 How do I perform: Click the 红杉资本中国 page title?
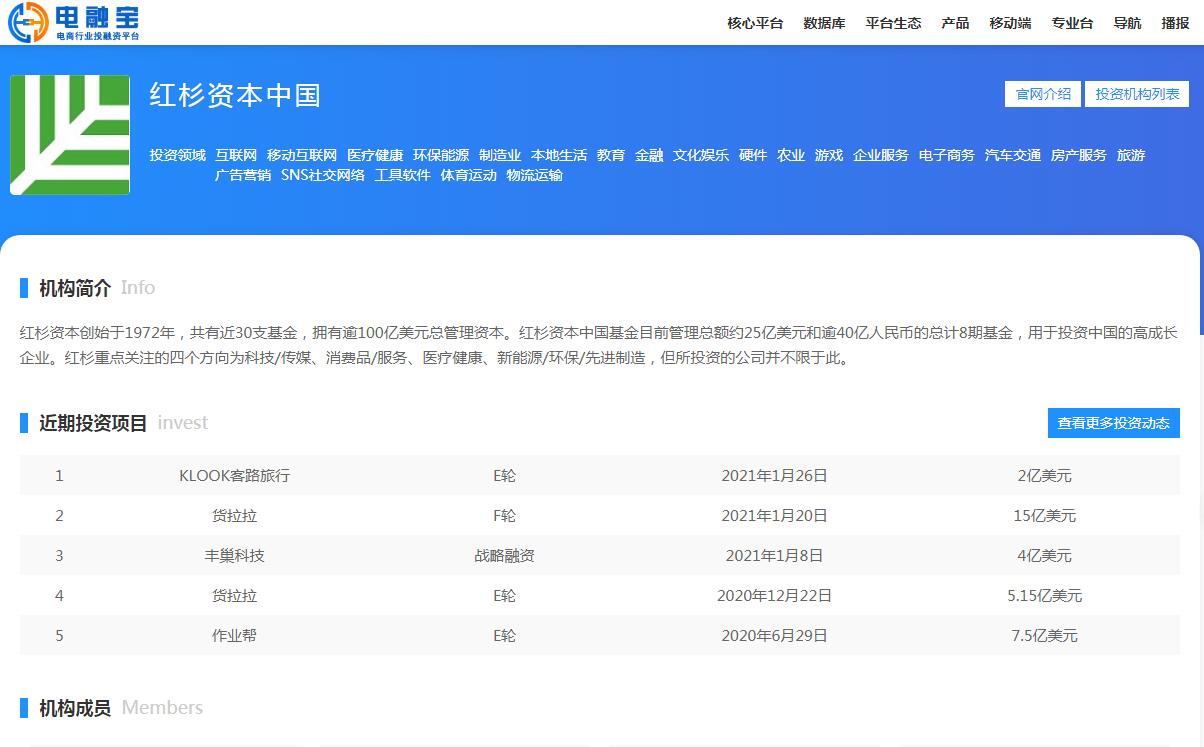tap(235, 95)
